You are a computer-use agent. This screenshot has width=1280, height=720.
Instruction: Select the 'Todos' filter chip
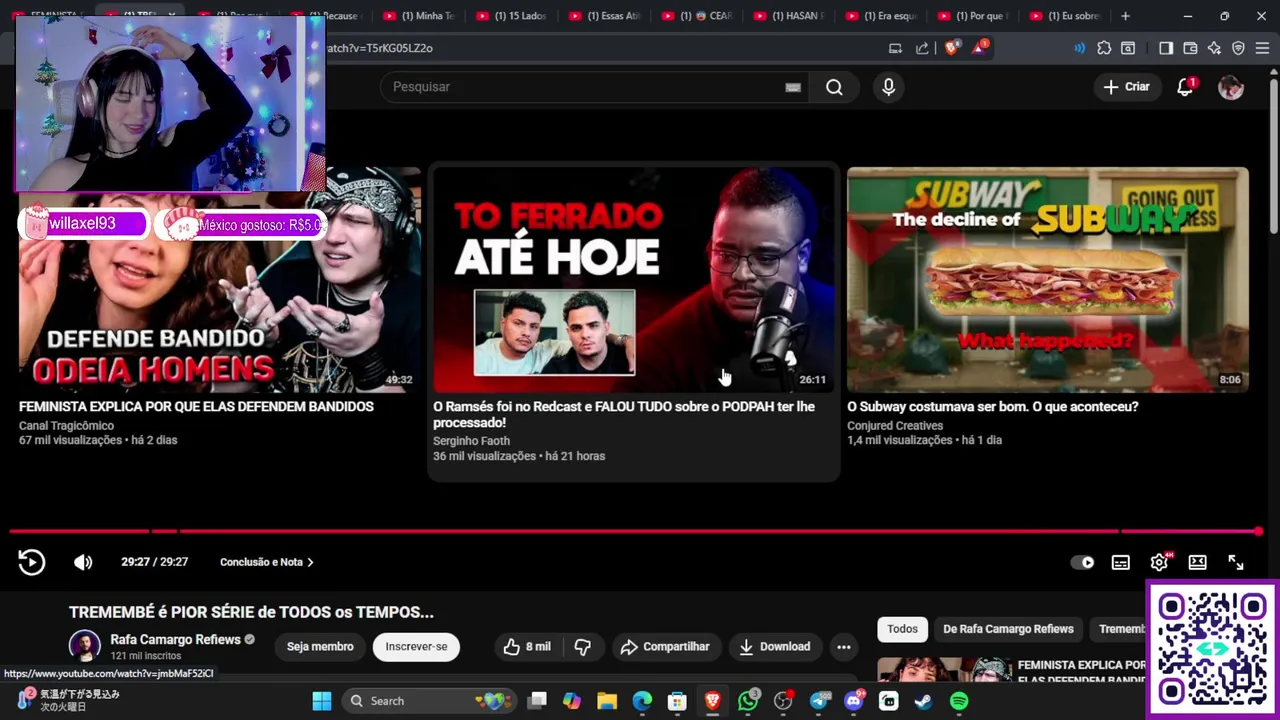point(902,629)
